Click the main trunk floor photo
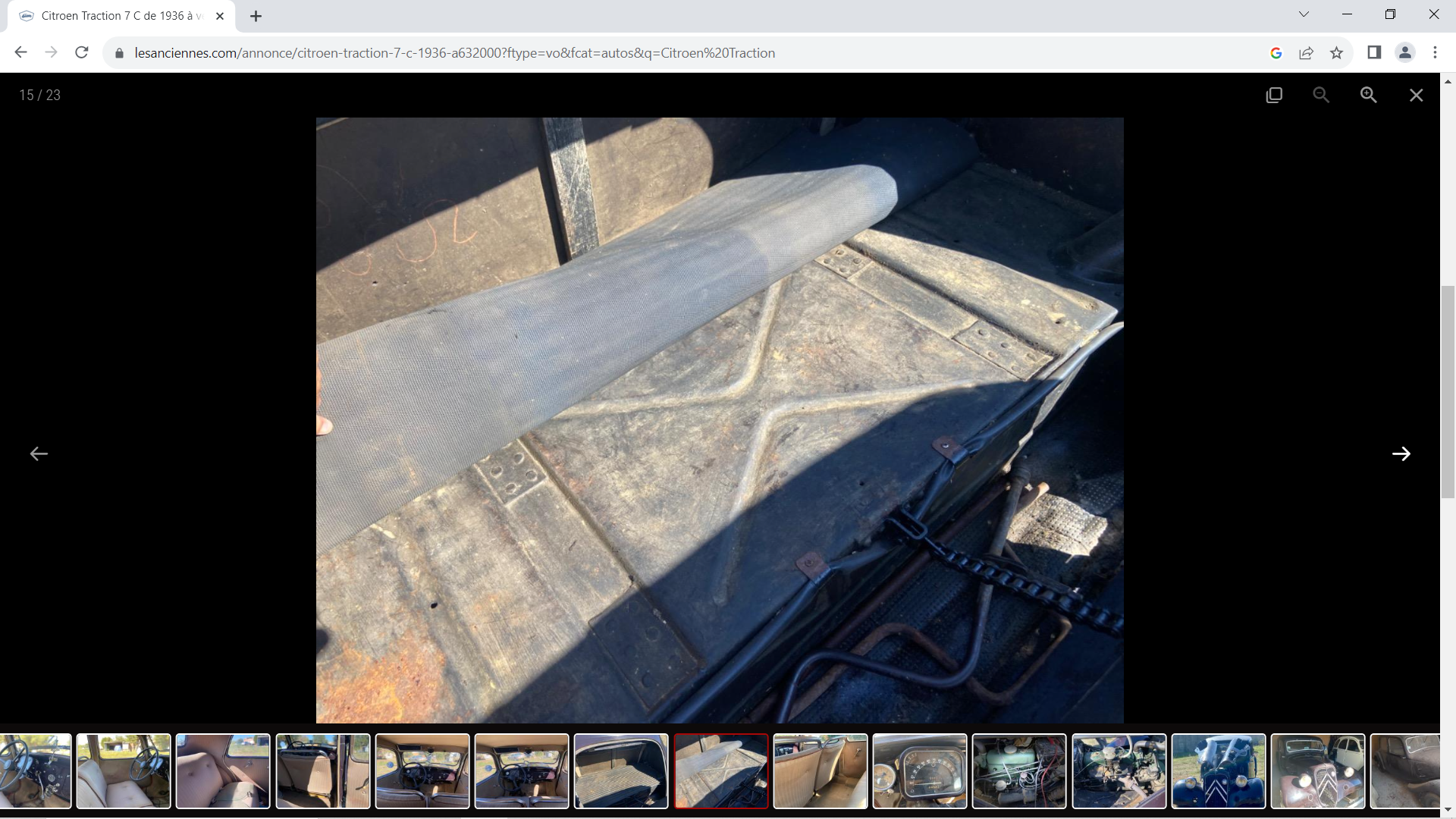Image resolution: width=1456 pixels, height=819 pixels. 720,420
